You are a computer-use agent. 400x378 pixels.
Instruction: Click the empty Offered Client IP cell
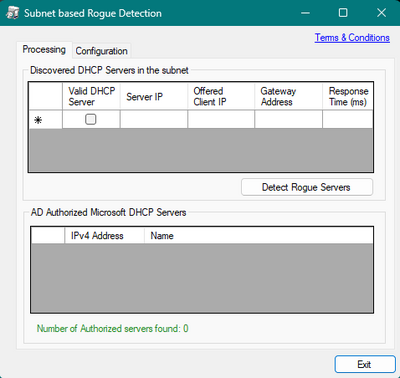[x=221, y=119]
